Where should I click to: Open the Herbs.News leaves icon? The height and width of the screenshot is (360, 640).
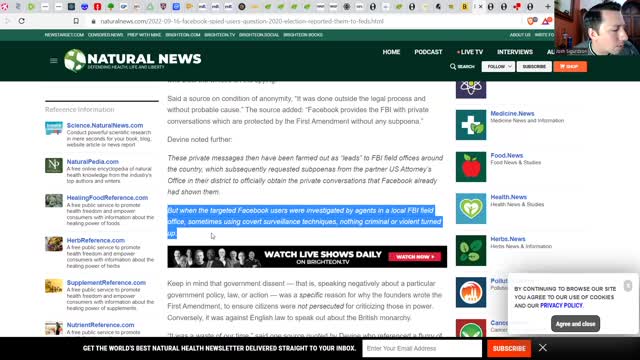point(471,251)
